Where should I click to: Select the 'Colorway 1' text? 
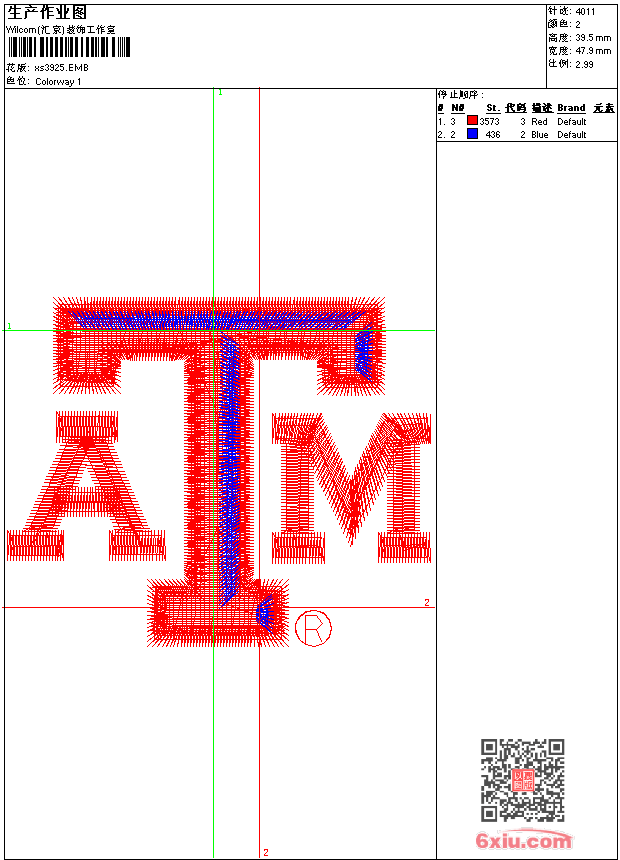pos(58,82)
